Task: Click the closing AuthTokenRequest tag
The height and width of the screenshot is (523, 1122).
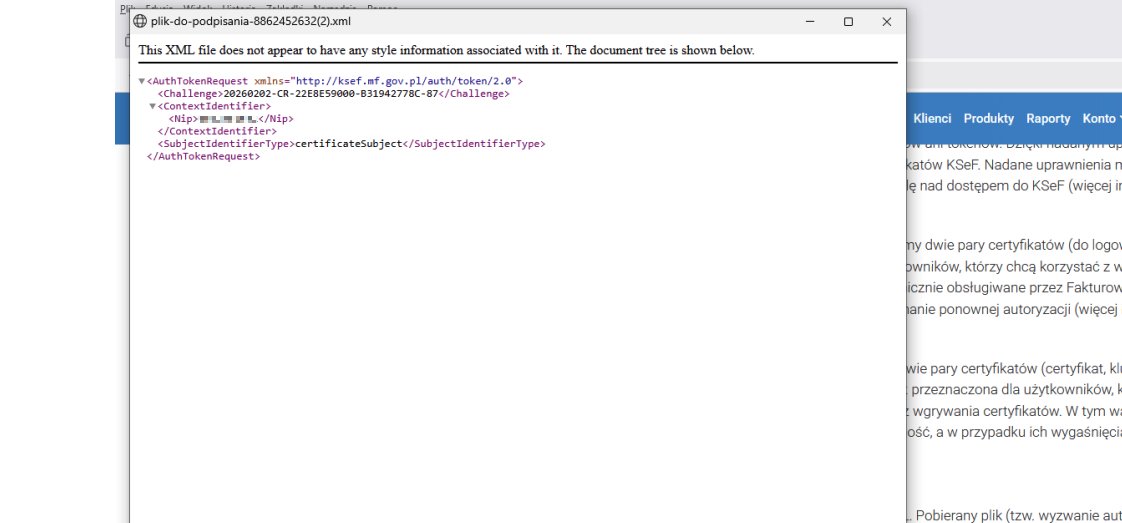Action: coord(203,156)
